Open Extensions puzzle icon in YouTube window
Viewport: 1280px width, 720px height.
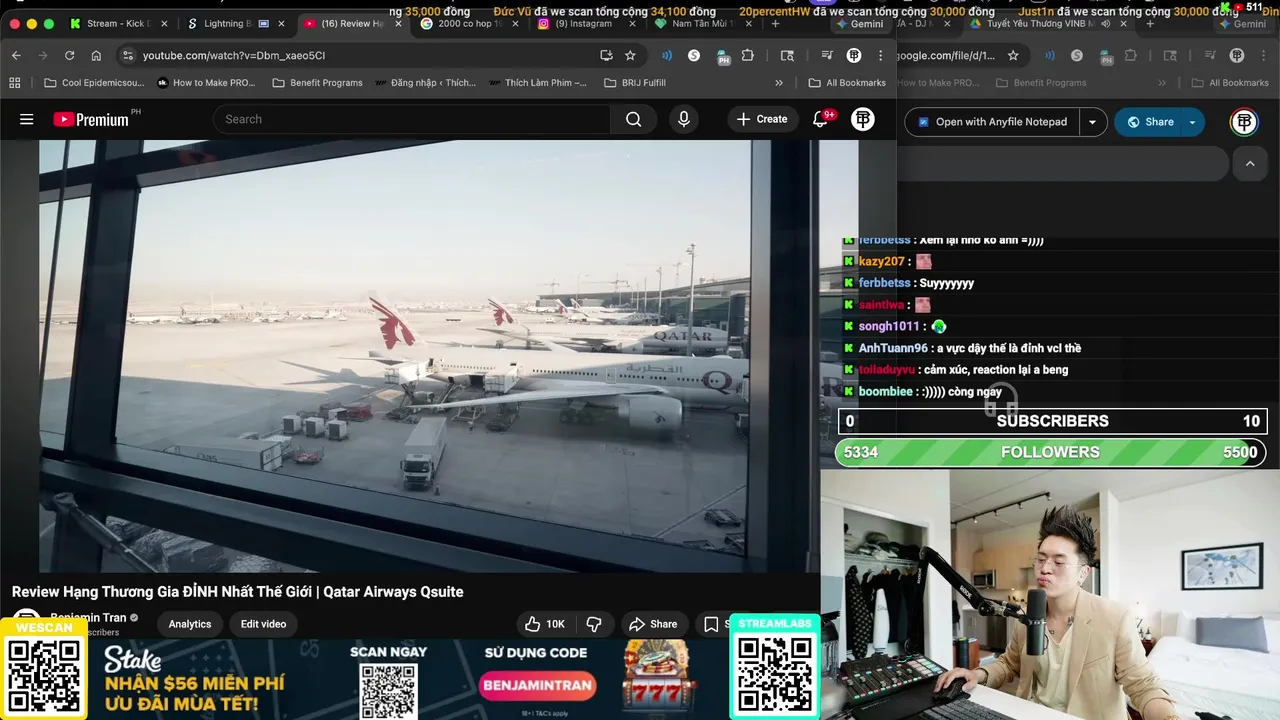click(x=747, y=56)
